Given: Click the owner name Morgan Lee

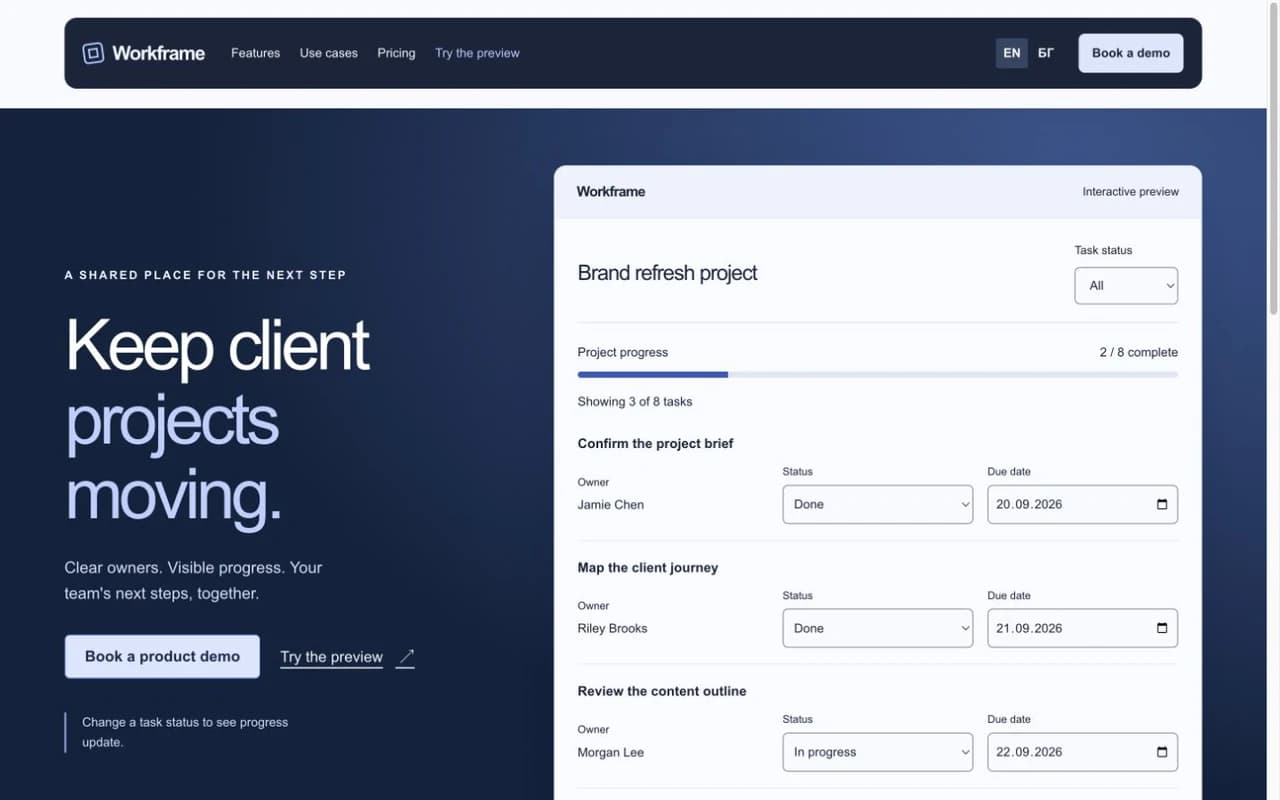Looking at the screenshot, I should 611,753.
